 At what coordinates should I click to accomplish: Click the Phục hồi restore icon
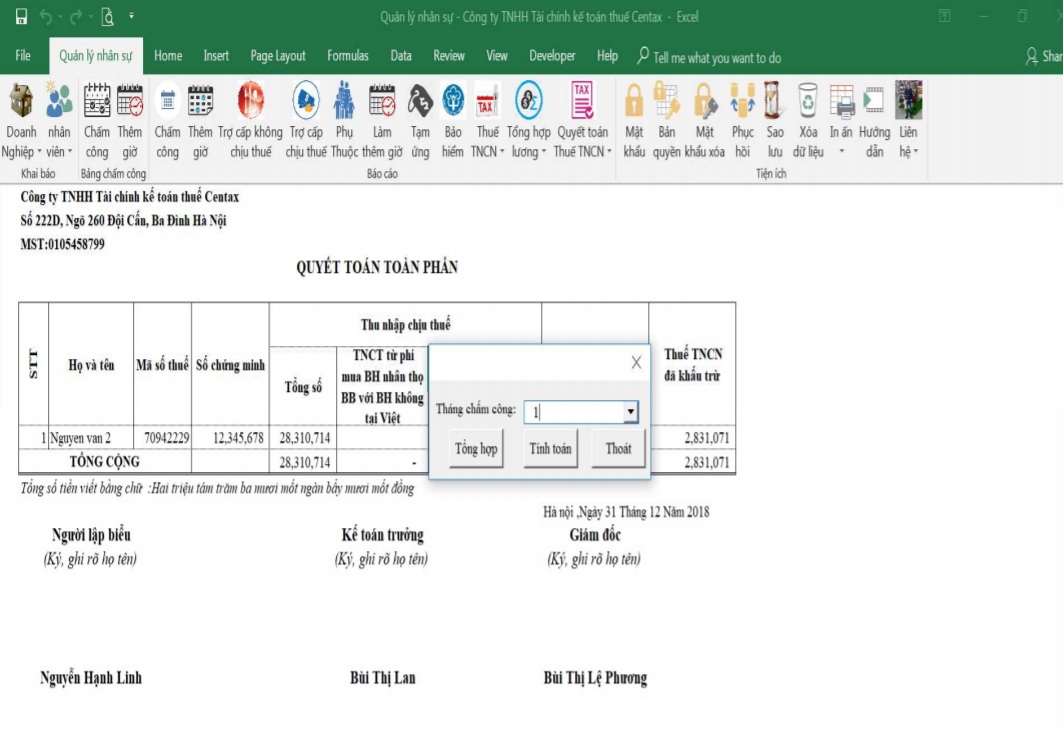pyautogui.click(x=742, y=102)
